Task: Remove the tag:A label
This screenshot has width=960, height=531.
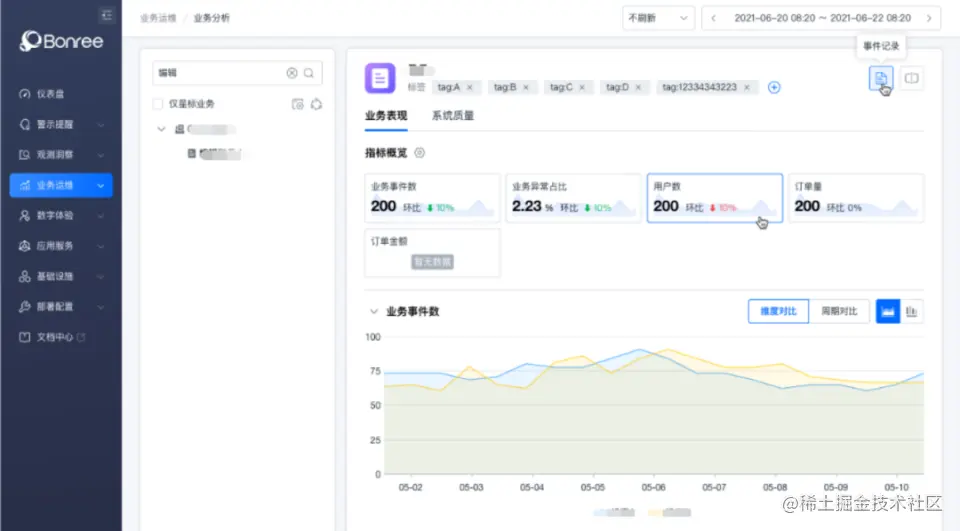Action: point(470,87)
